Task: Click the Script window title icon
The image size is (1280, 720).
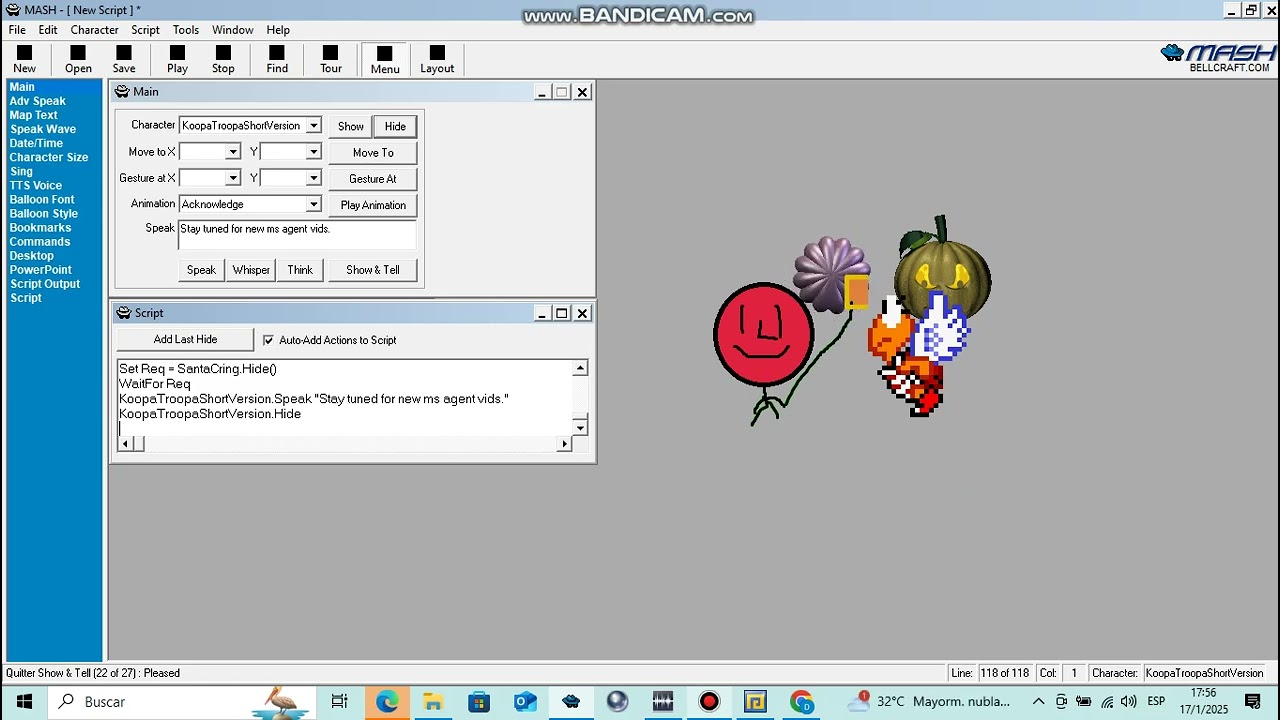Action: click(124, 314)
